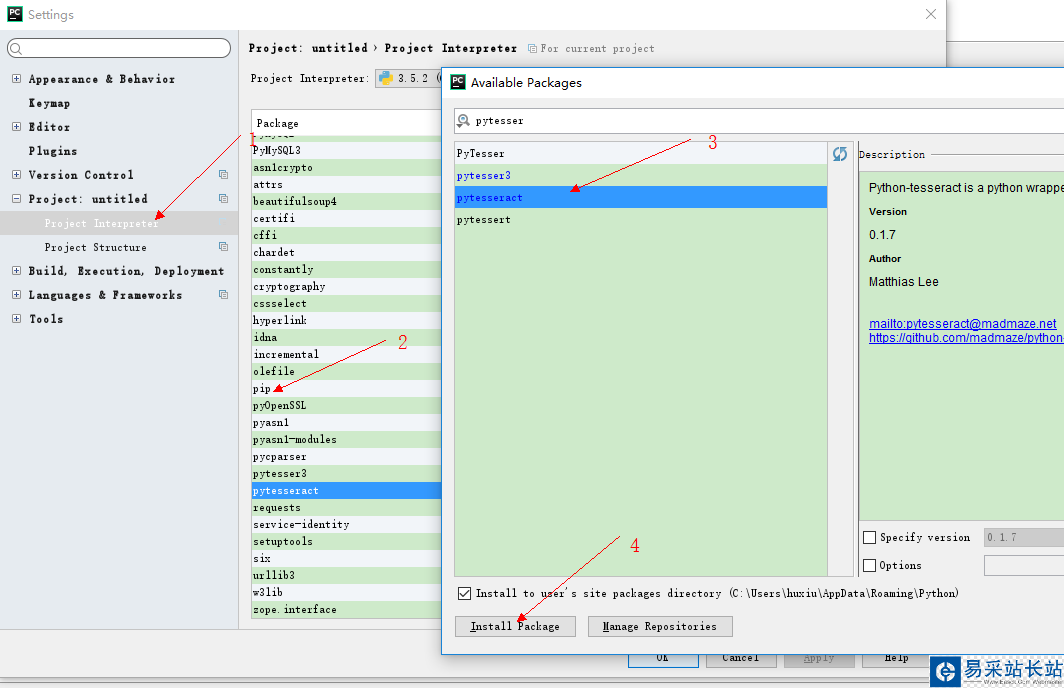Click the Install Package button
The width and height of the screenshot is (1064, 688).
pos(515,626)
